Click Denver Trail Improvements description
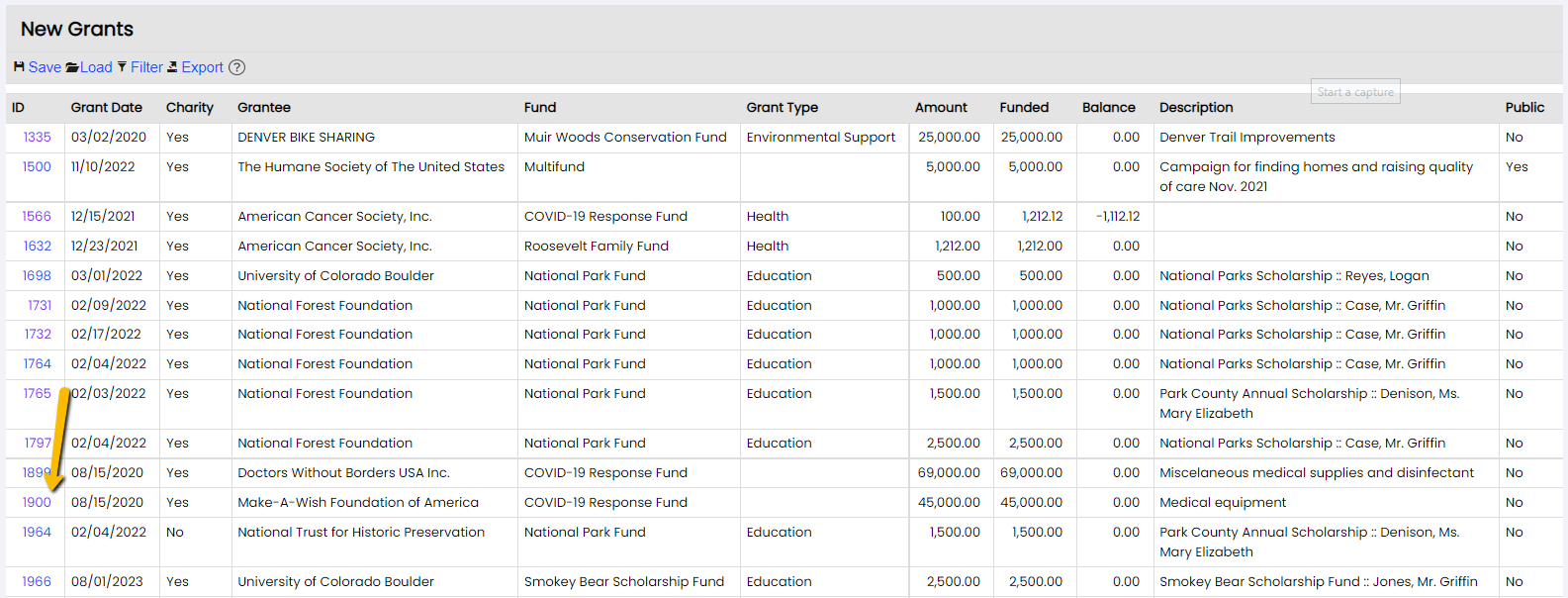Image resolution: width=1568 pixels, height=598 pixels. [1247, 138]
